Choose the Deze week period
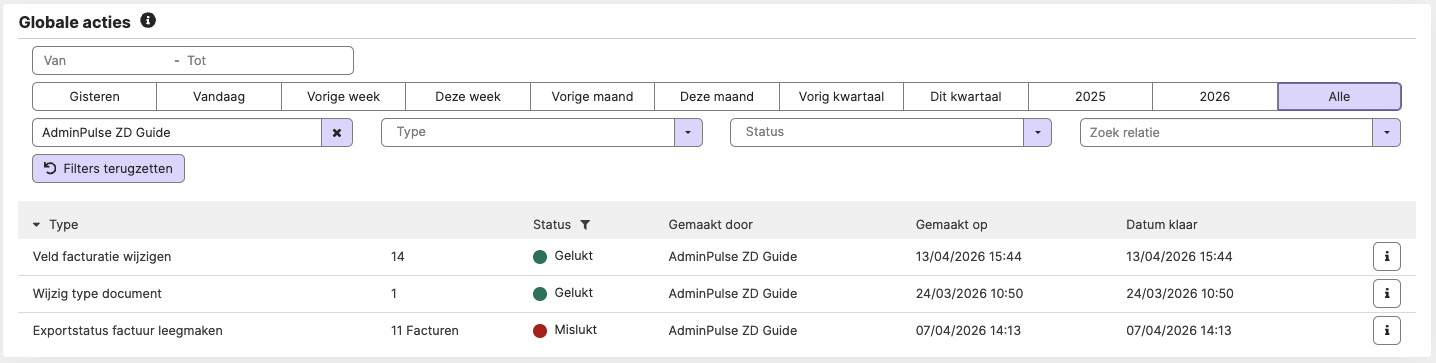Image resolution: width=1436 pixels, height=363 pixels. coord(468,96)
